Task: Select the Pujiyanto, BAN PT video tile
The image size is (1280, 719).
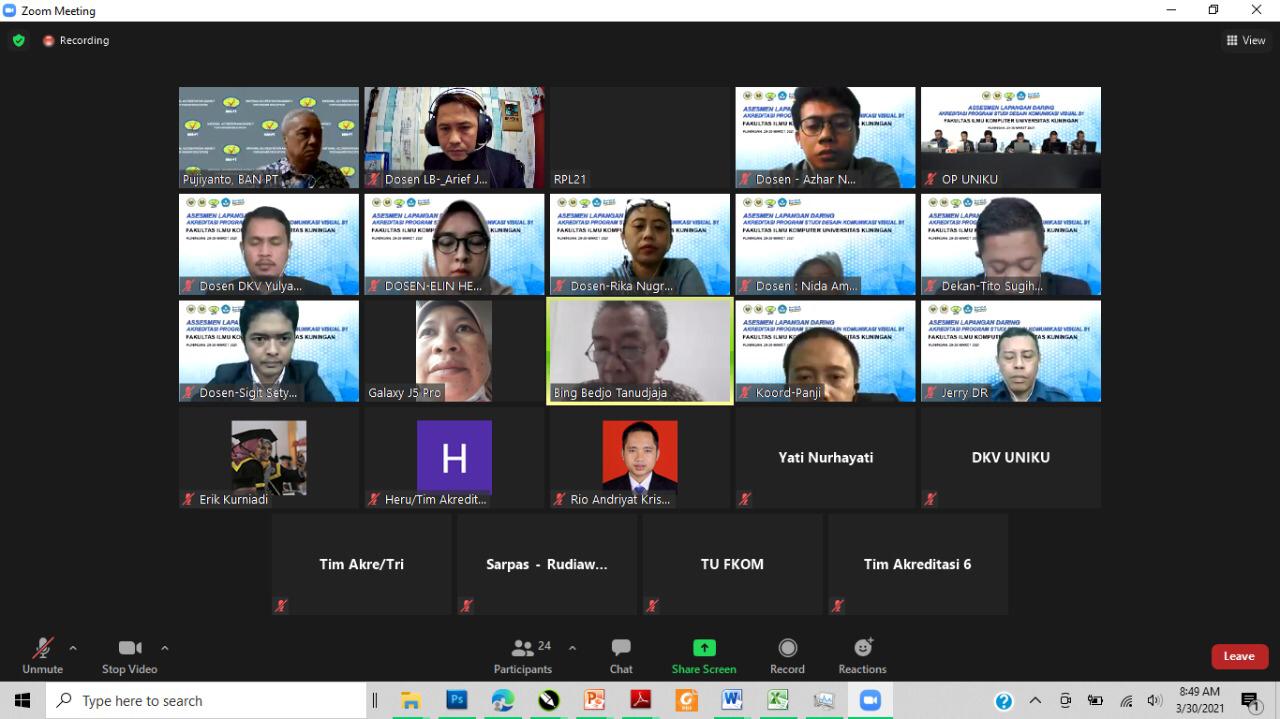Action: click(268, 137)
